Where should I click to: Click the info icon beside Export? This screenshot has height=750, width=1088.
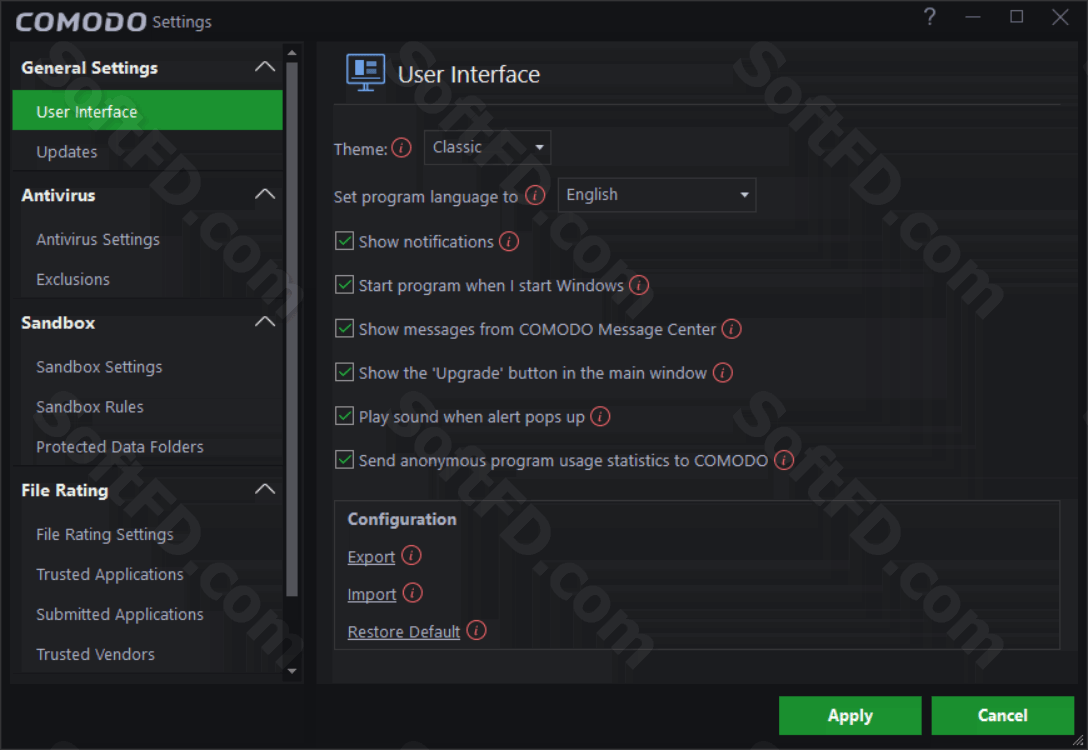[x=411, y=556]
